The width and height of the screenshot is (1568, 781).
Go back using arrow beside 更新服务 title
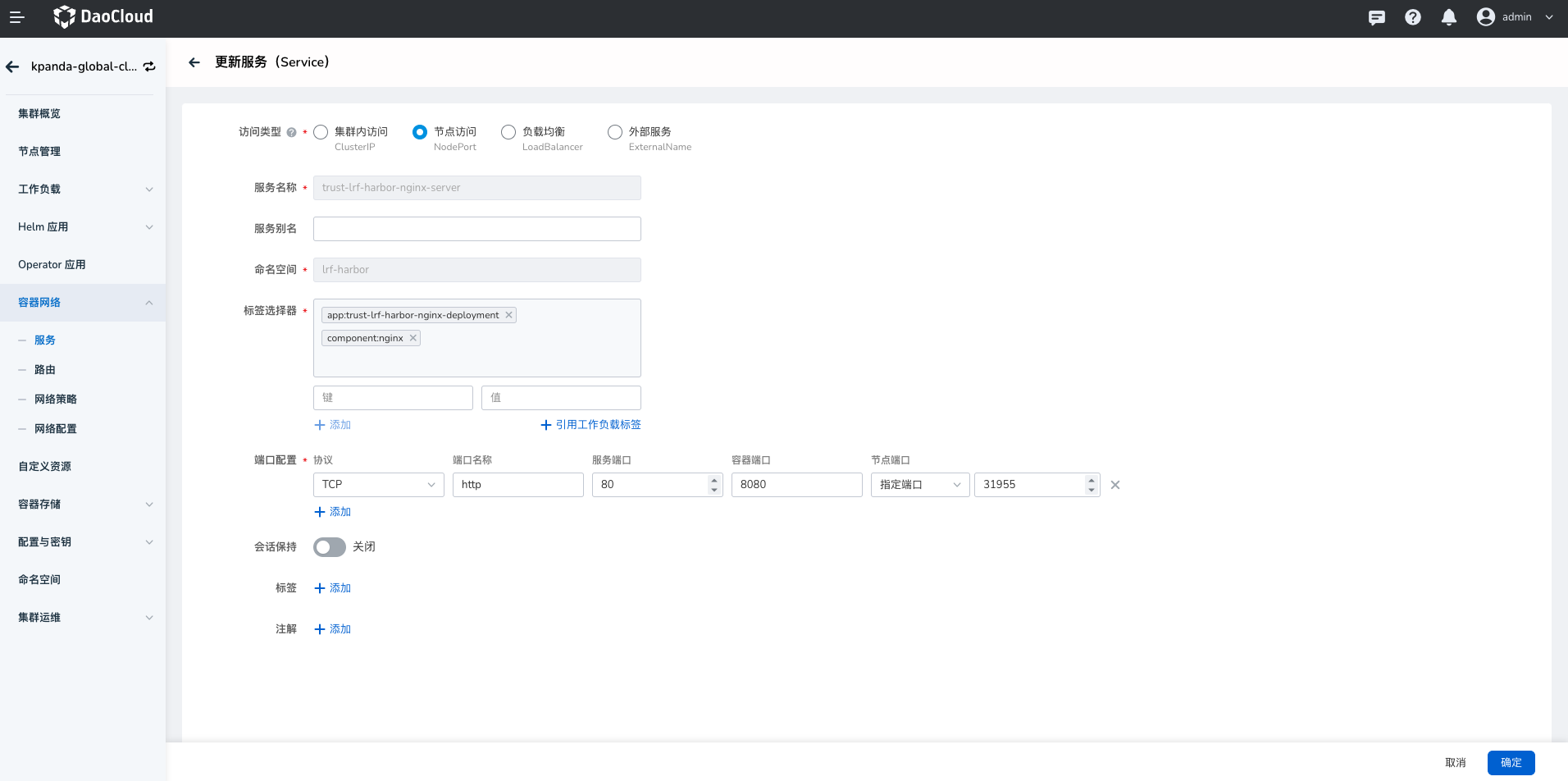coord(194,62)
